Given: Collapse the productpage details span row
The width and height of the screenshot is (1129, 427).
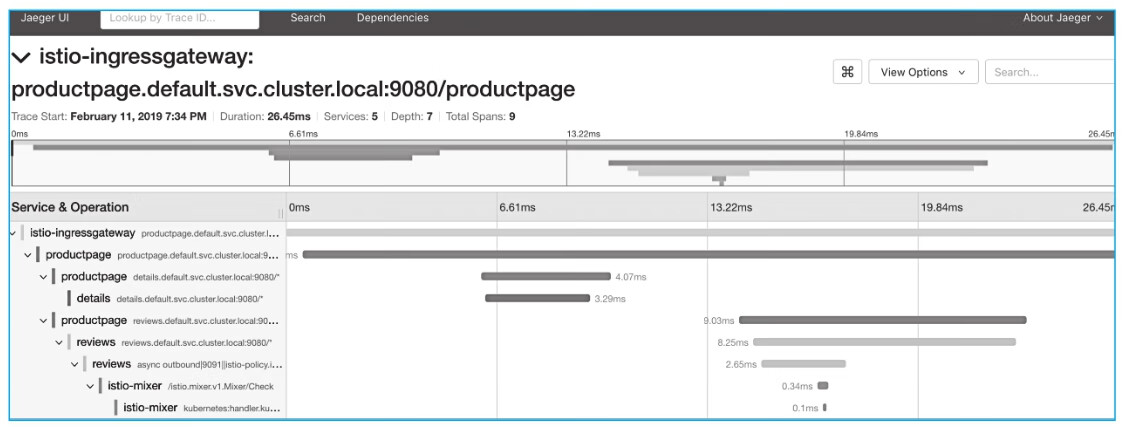Looking at the screenshot, I should pyautogui.click(x=43, y=276).
